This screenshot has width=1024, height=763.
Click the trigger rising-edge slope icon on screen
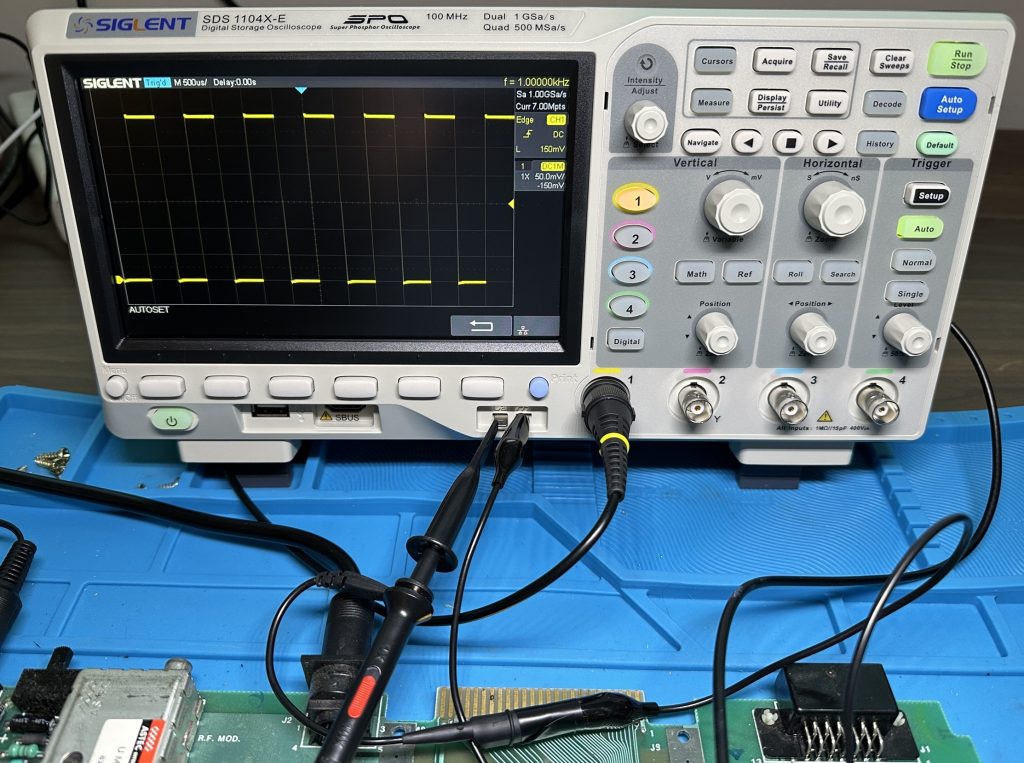pyautogui.click(x=528, y=134)
